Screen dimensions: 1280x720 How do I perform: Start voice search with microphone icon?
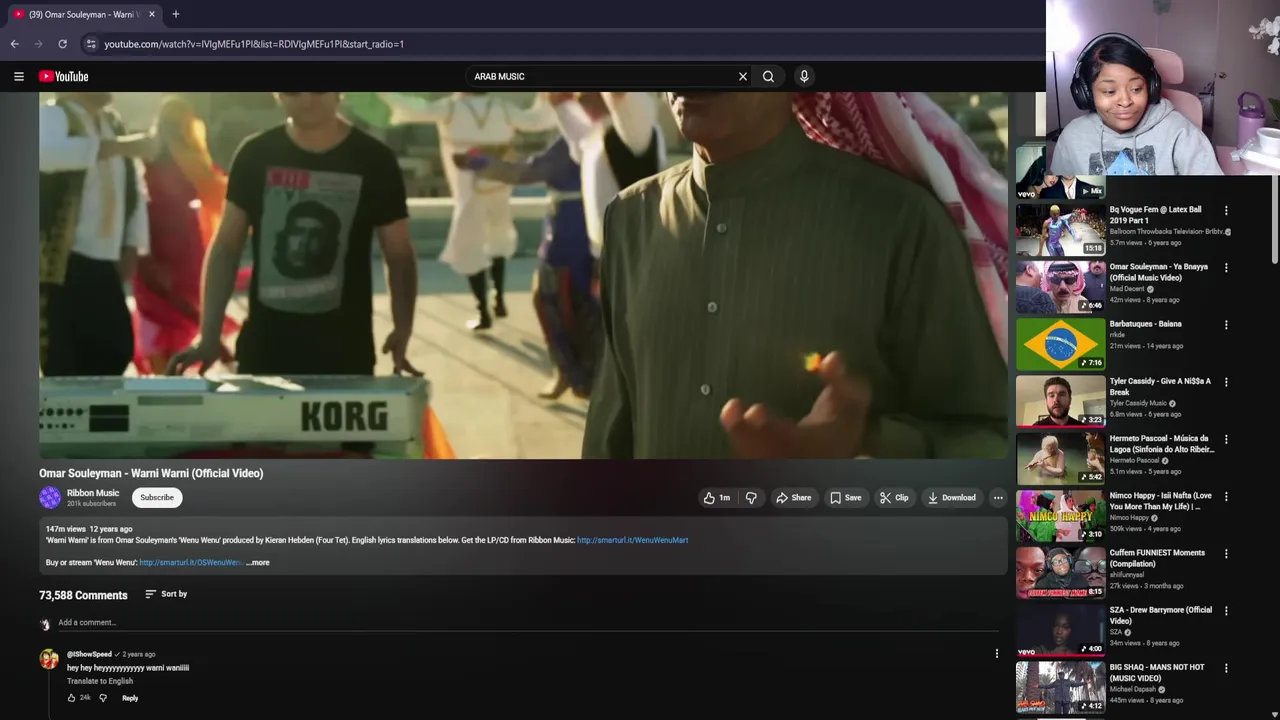[x=804, y=76]
